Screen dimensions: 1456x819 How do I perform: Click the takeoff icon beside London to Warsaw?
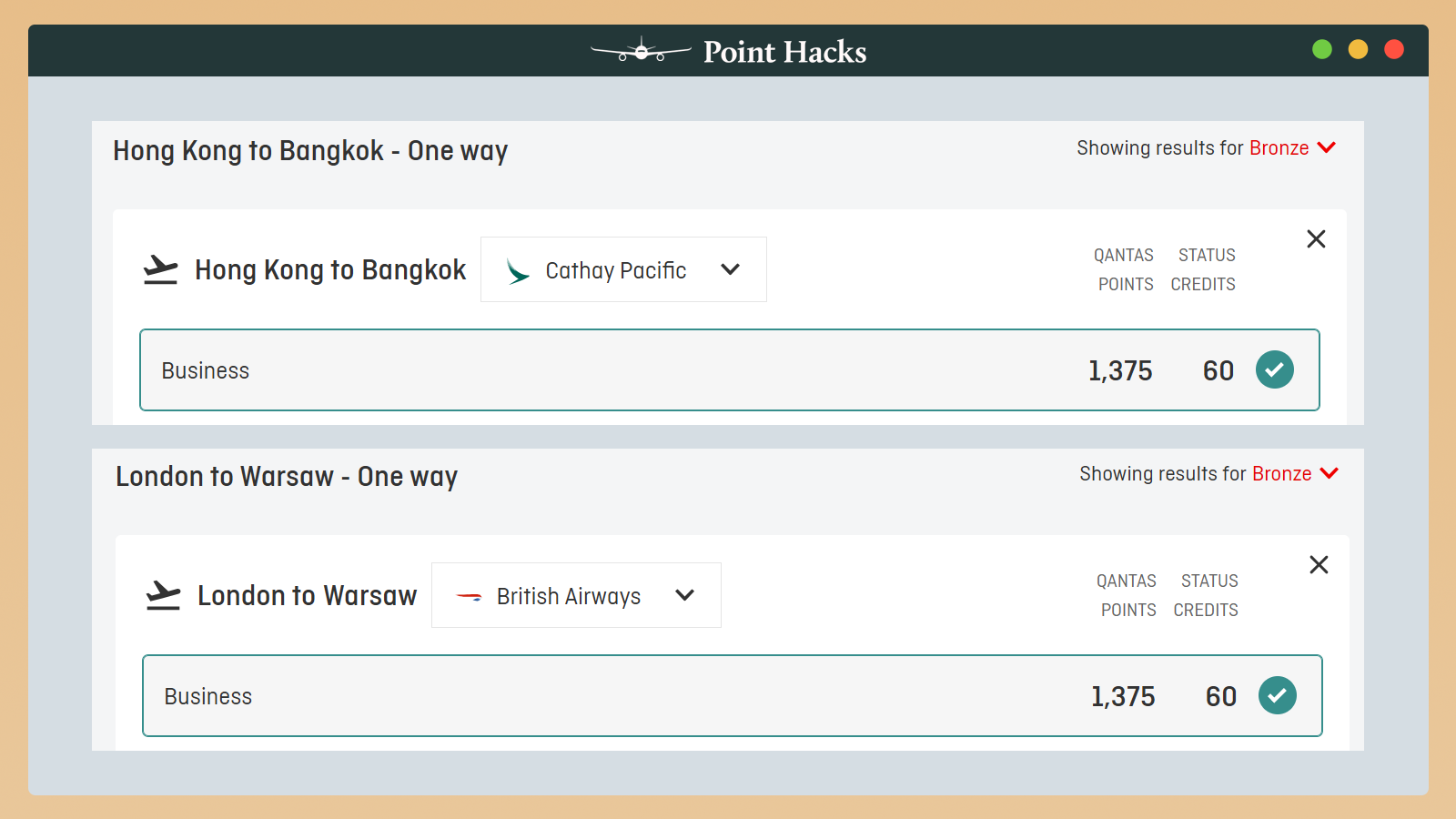point(164,595)
